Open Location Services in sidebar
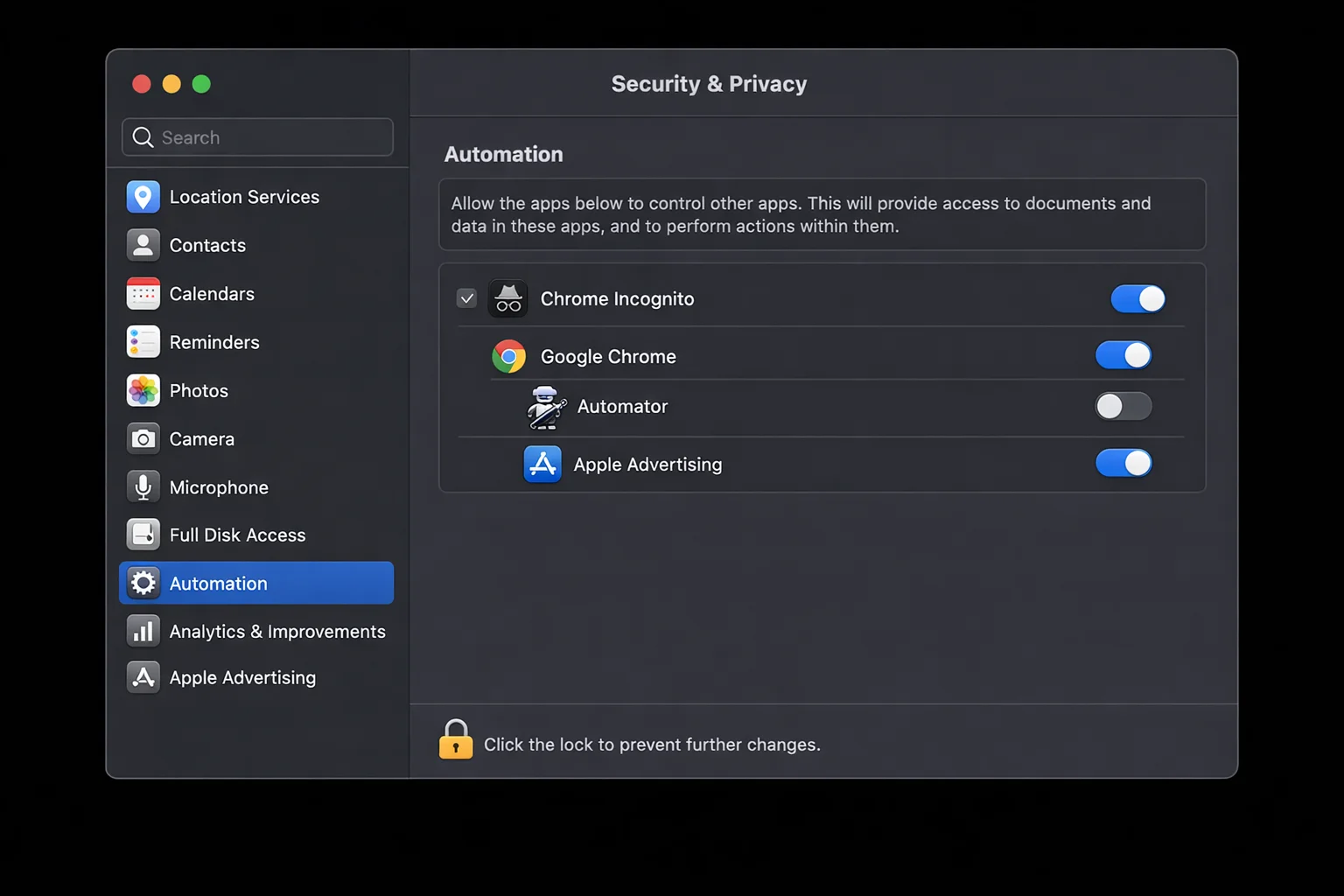 tap(256, 197)
